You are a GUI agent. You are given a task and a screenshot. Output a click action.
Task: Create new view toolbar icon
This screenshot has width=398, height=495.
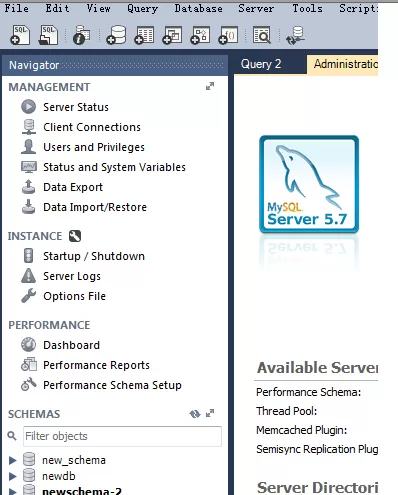point(172,35)
